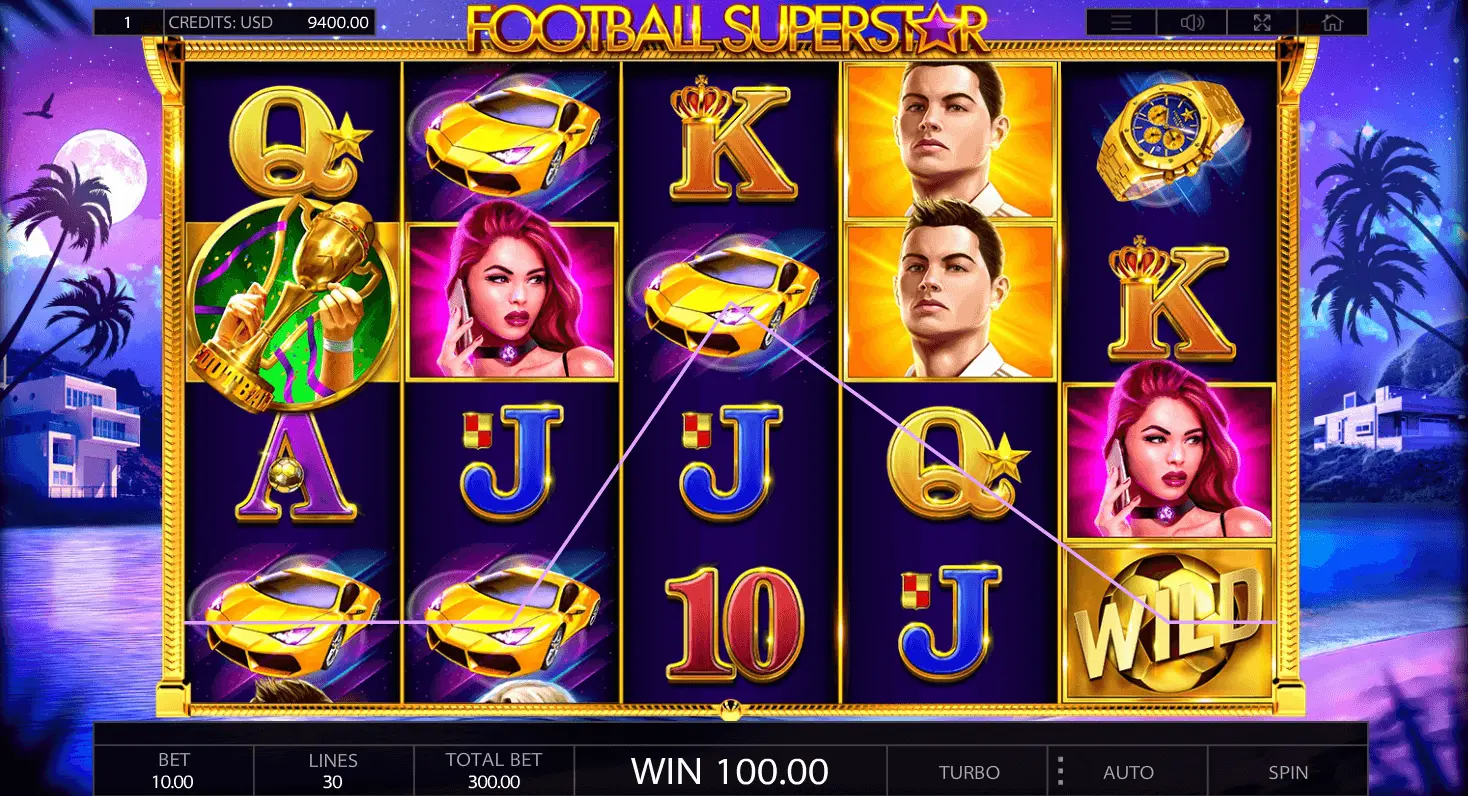Screen dimensions: 1468x796
Task: Open the Lines 30 selector
Action: pos(333,771)
